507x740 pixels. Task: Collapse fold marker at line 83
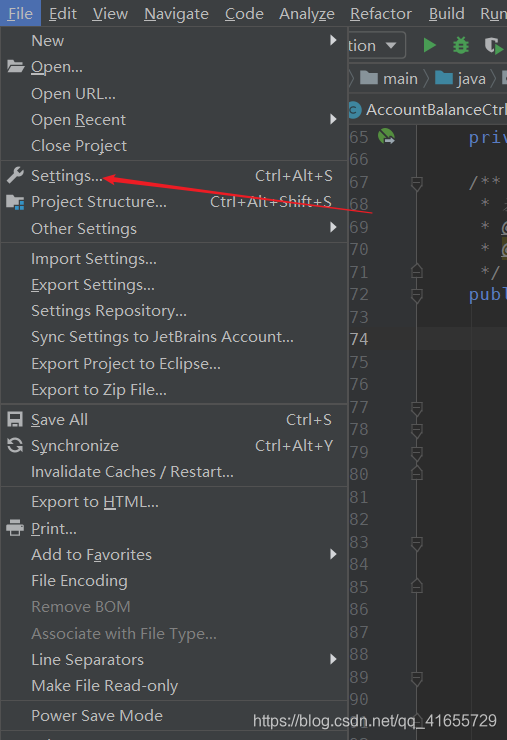416,543
